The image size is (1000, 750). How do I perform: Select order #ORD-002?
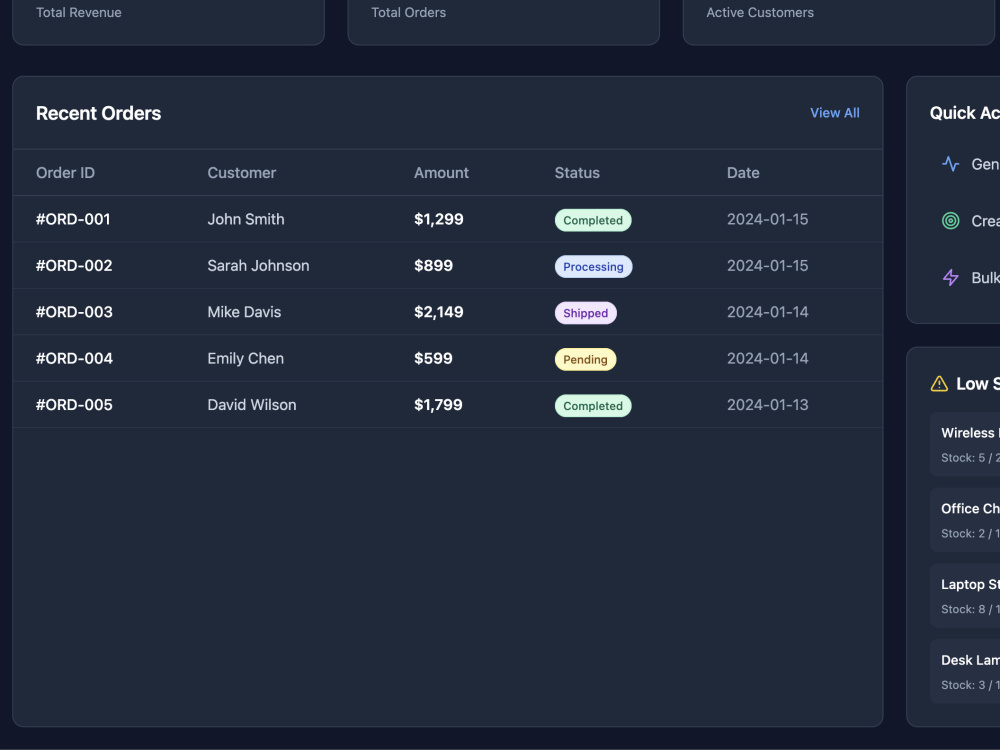pyautogui.click(x=74, y=266)
